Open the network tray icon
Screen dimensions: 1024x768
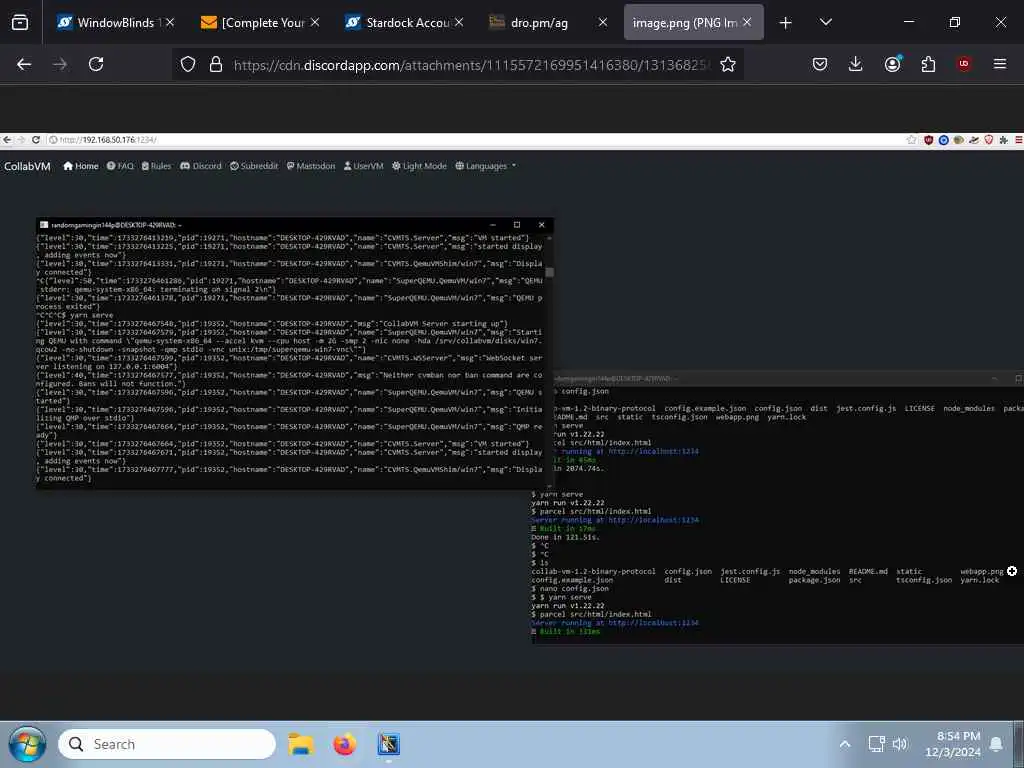pyautogui.click(x=876, y=744)
